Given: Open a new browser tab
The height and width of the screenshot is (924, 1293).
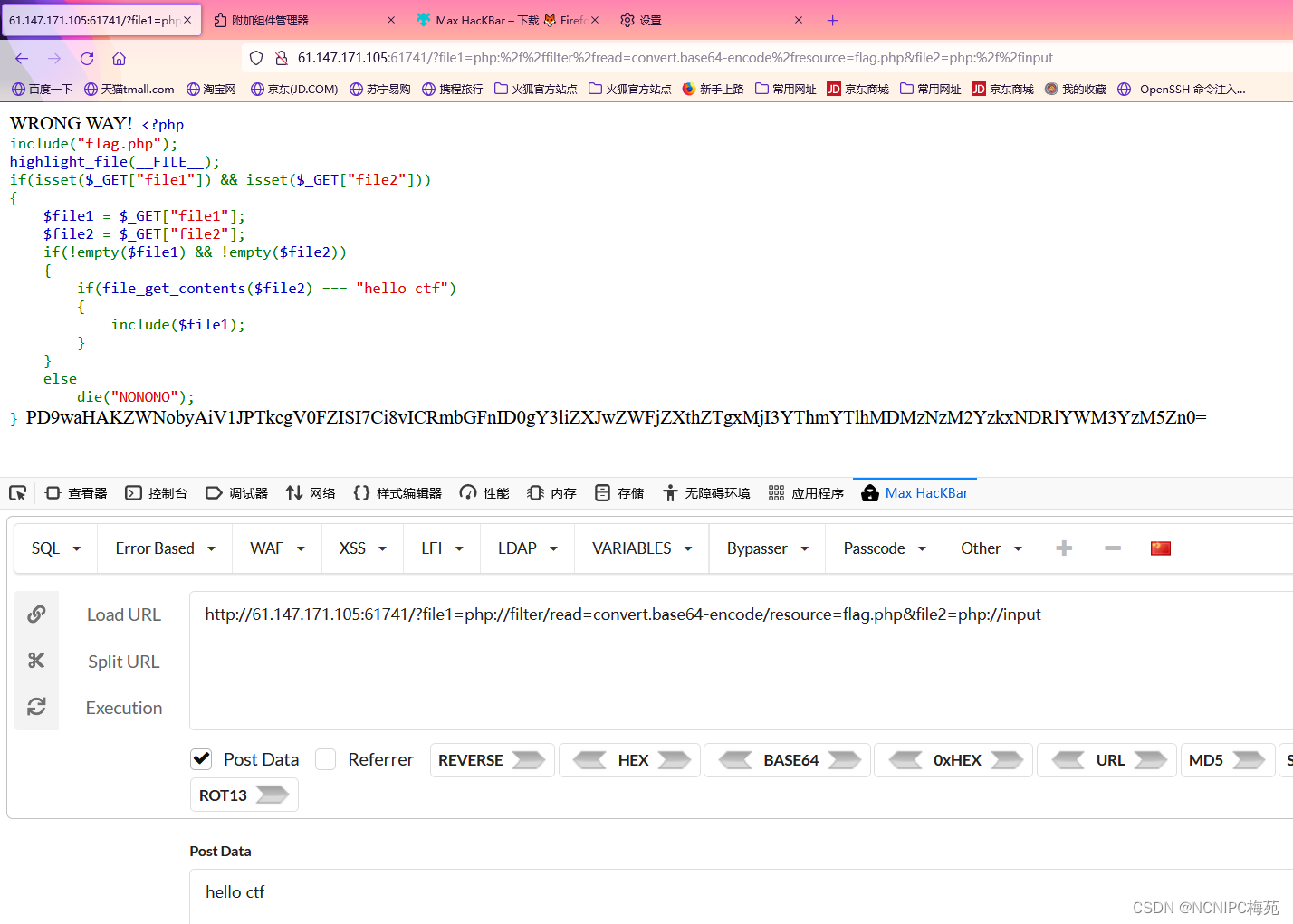Looking at the screenshot, I should 832,20.
